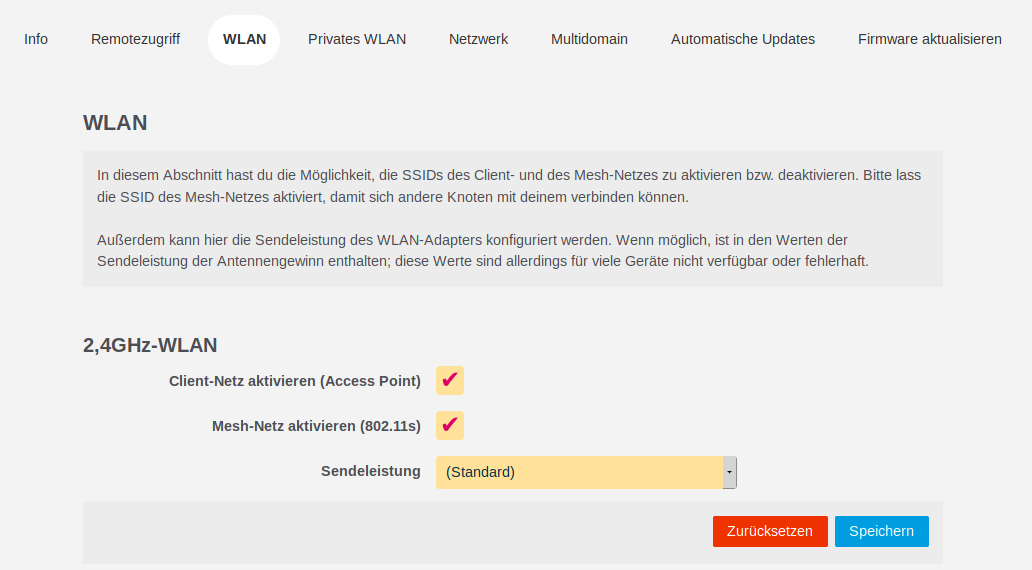Open Privates WLAN tab
1032x570 pixels.
click(x=357, y=39)
